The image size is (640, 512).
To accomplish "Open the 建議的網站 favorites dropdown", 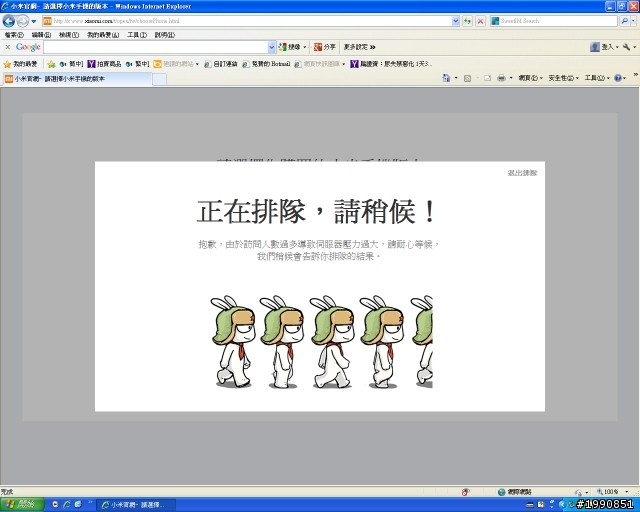I will [176, 64].
